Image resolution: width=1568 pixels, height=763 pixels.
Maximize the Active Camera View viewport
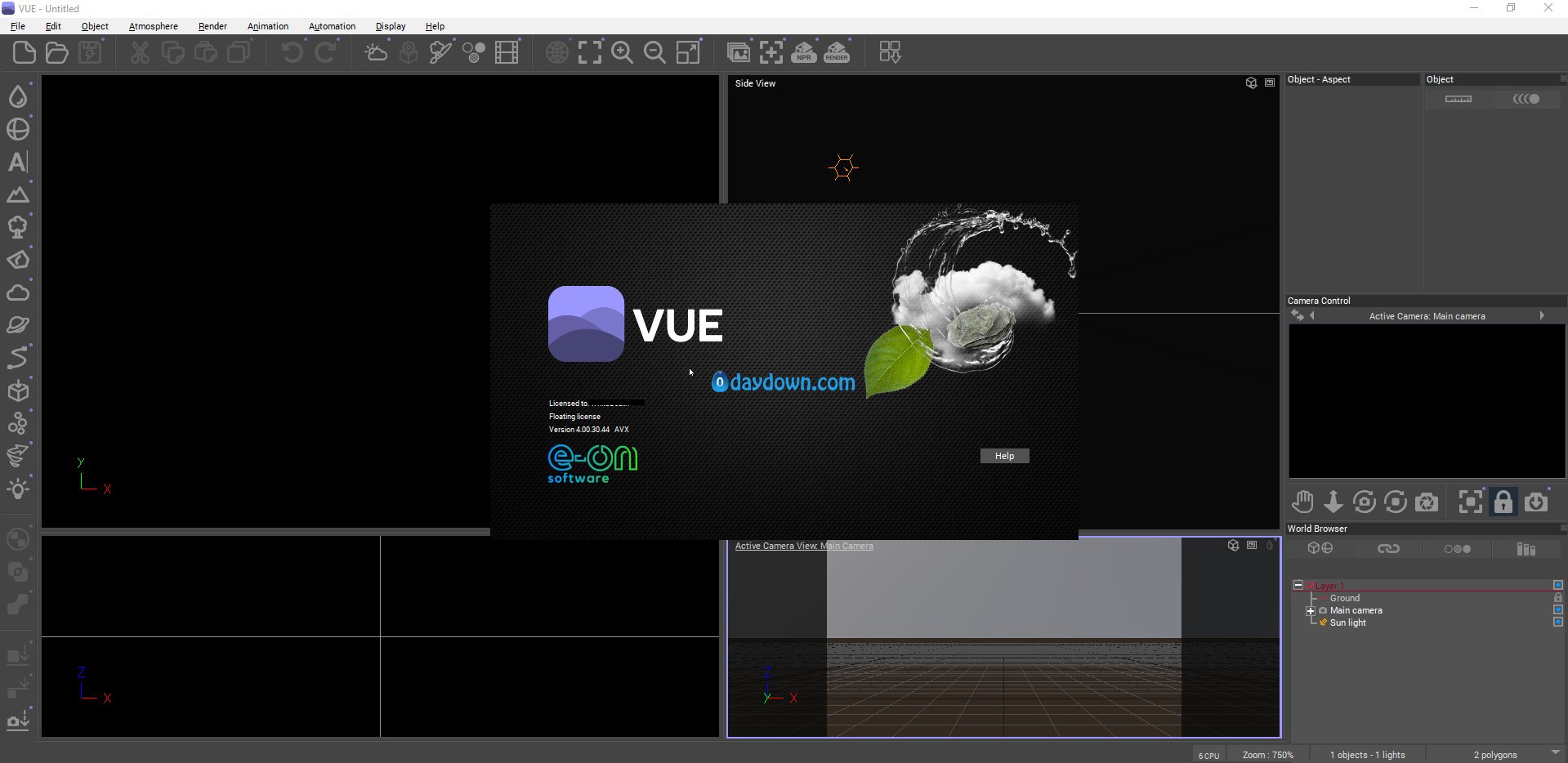pyautogui.click(x=1252, y=546)
